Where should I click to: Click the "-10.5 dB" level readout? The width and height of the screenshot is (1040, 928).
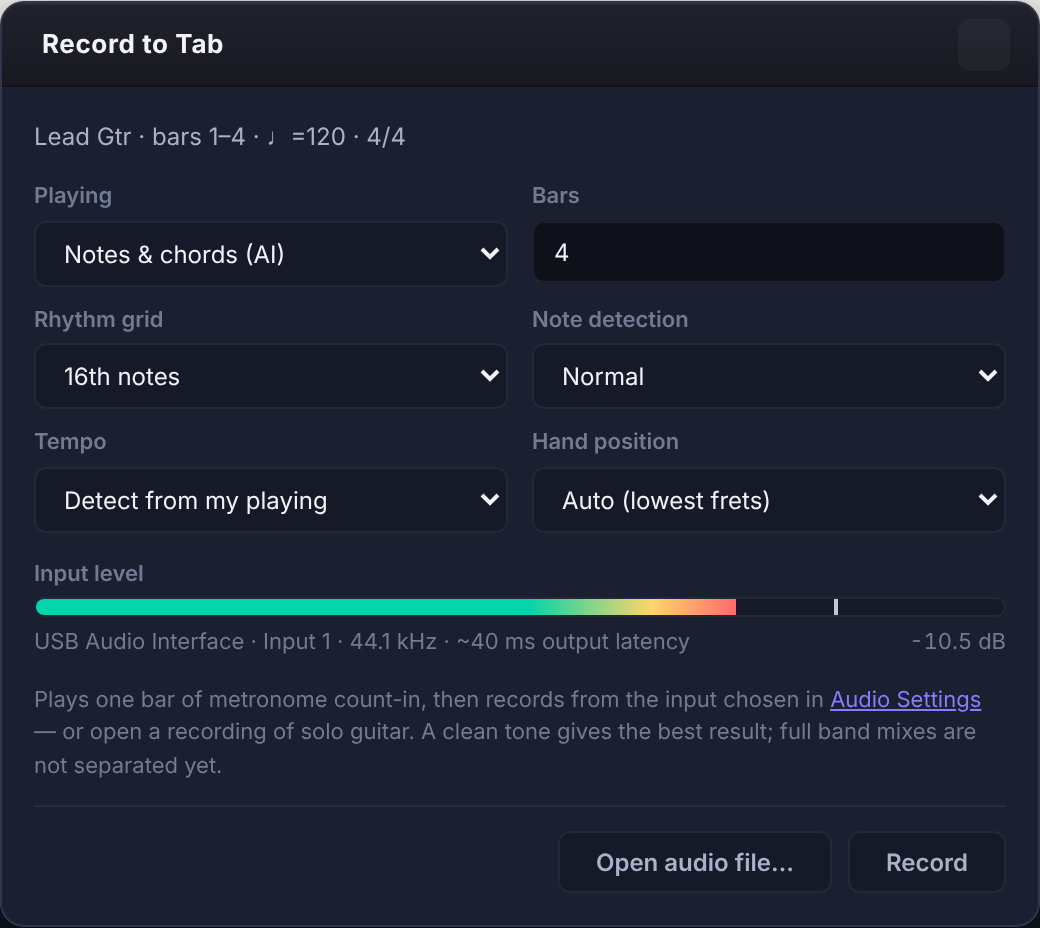[958, 641]
